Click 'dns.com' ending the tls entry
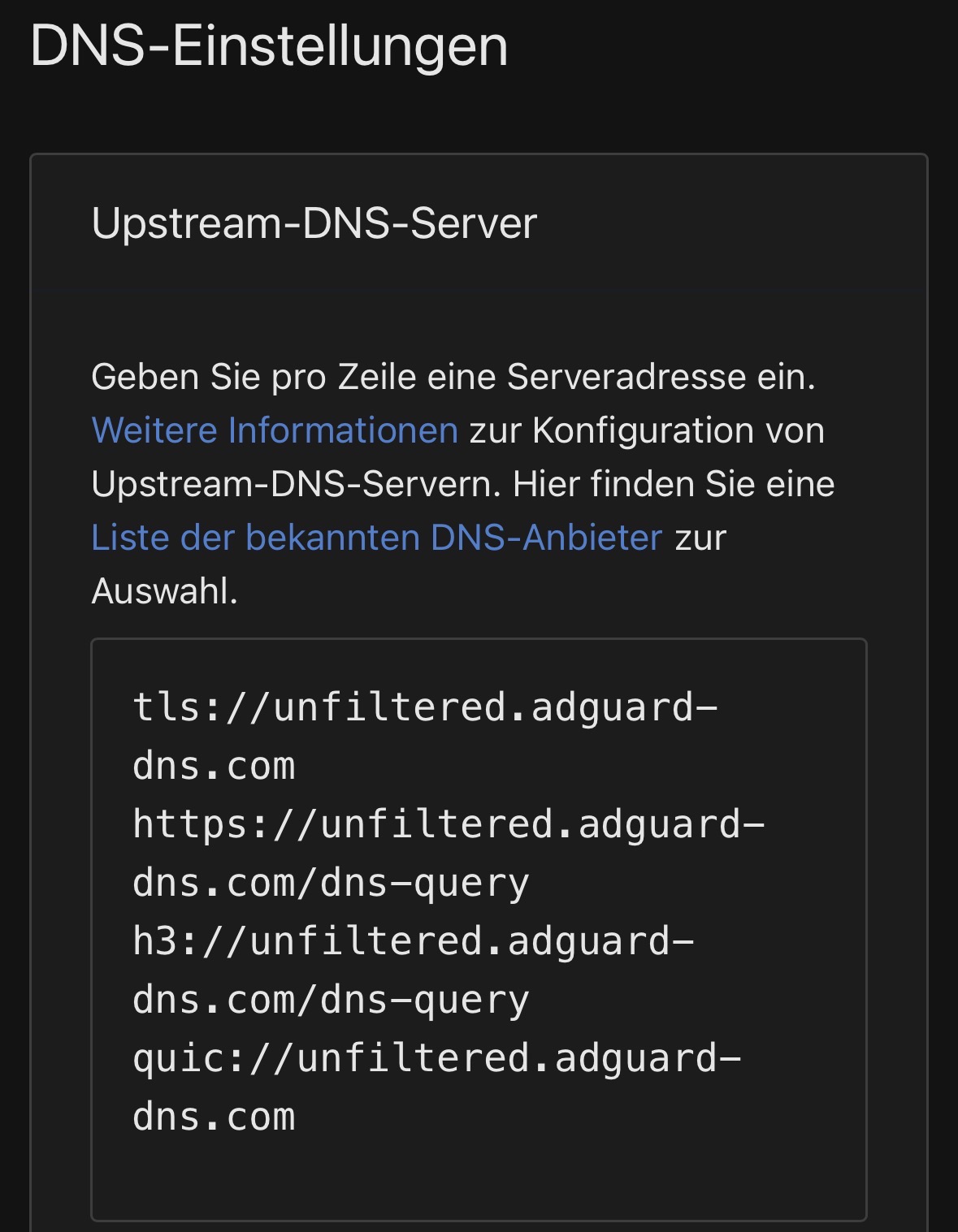This screenshot has height=1232, width=958. tap(214, 766)
